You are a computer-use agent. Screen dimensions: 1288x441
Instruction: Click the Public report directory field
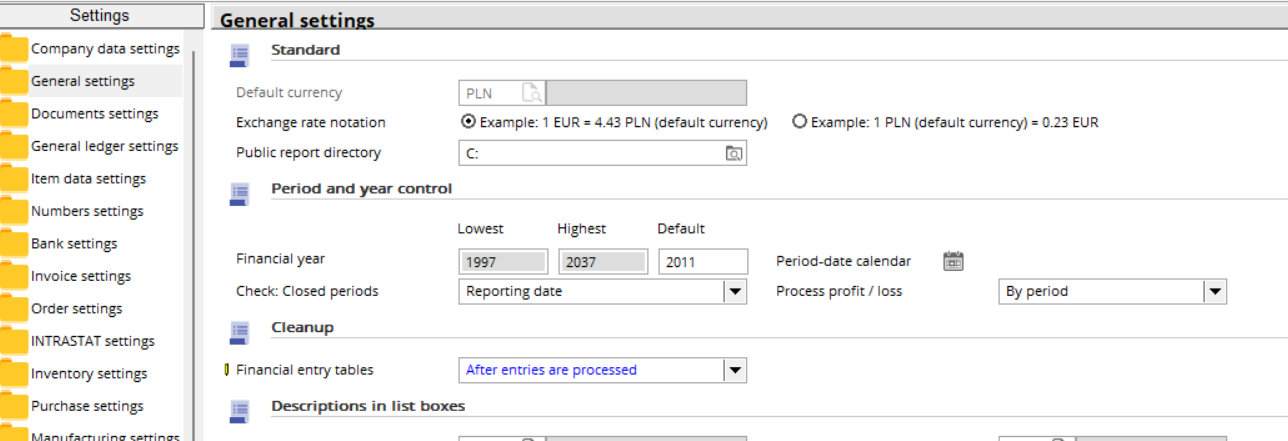590,153
